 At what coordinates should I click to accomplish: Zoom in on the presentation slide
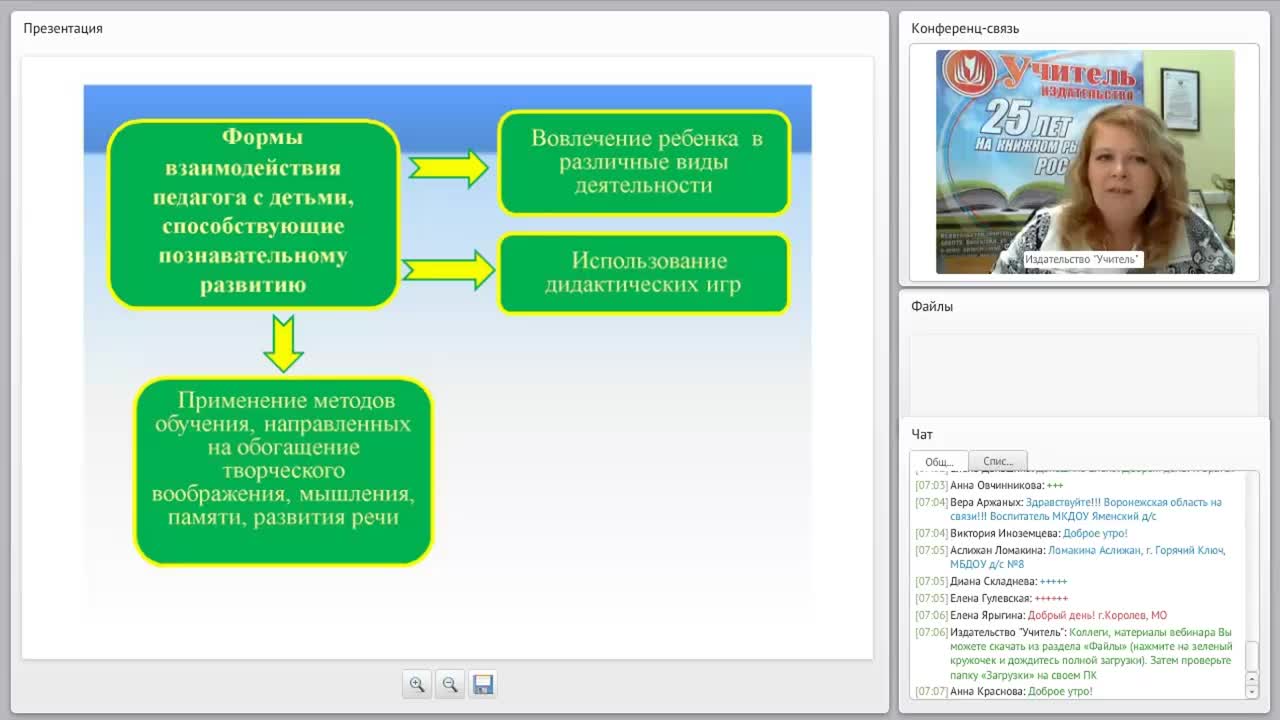[x=417, y=684]
